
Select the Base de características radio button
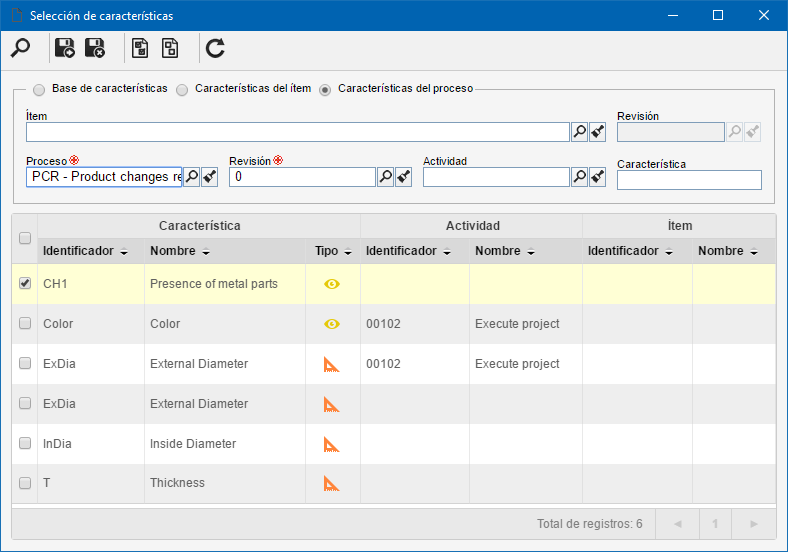(x=39, y=89)
